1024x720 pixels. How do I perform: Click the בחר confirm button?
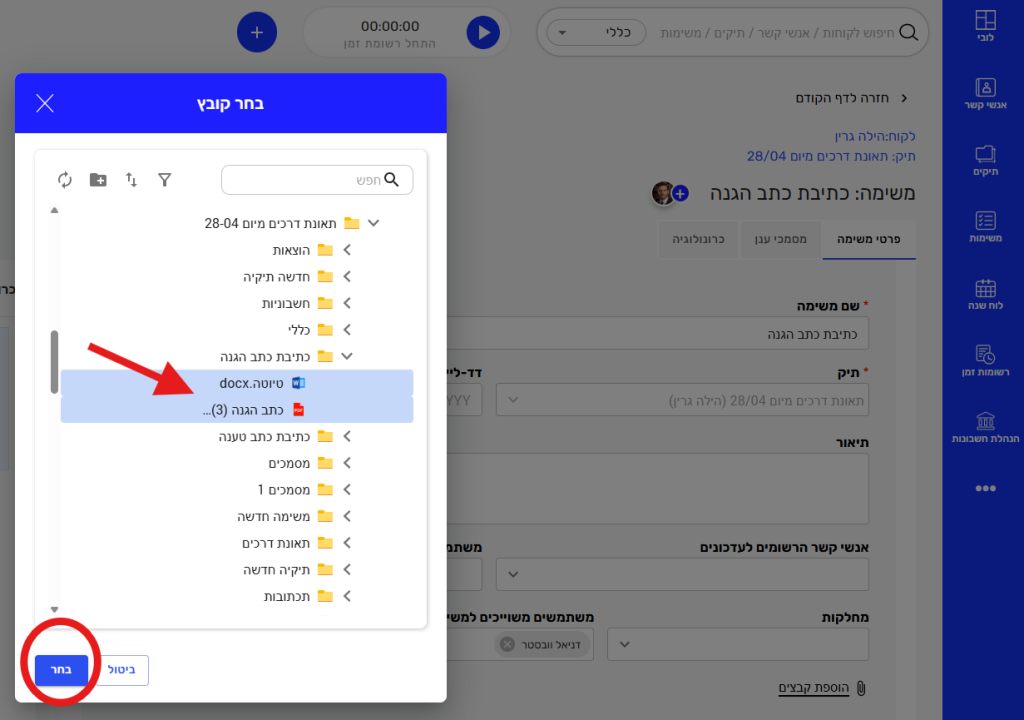61,670
